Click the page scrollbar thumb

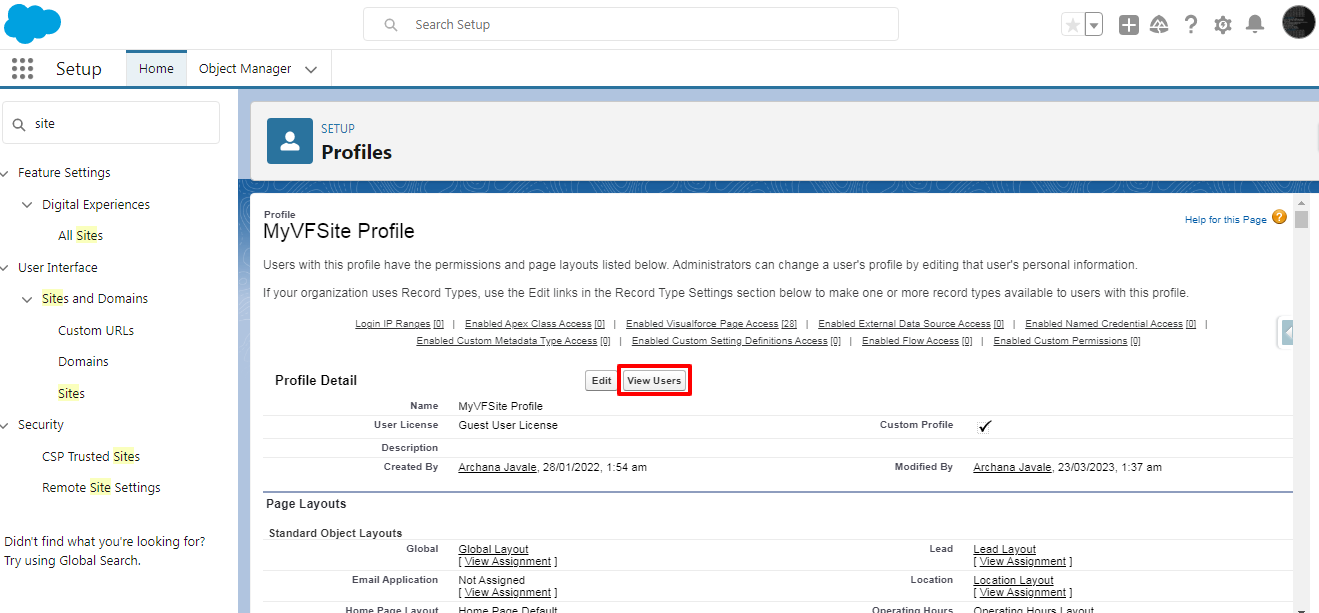tap(1301, 220)
